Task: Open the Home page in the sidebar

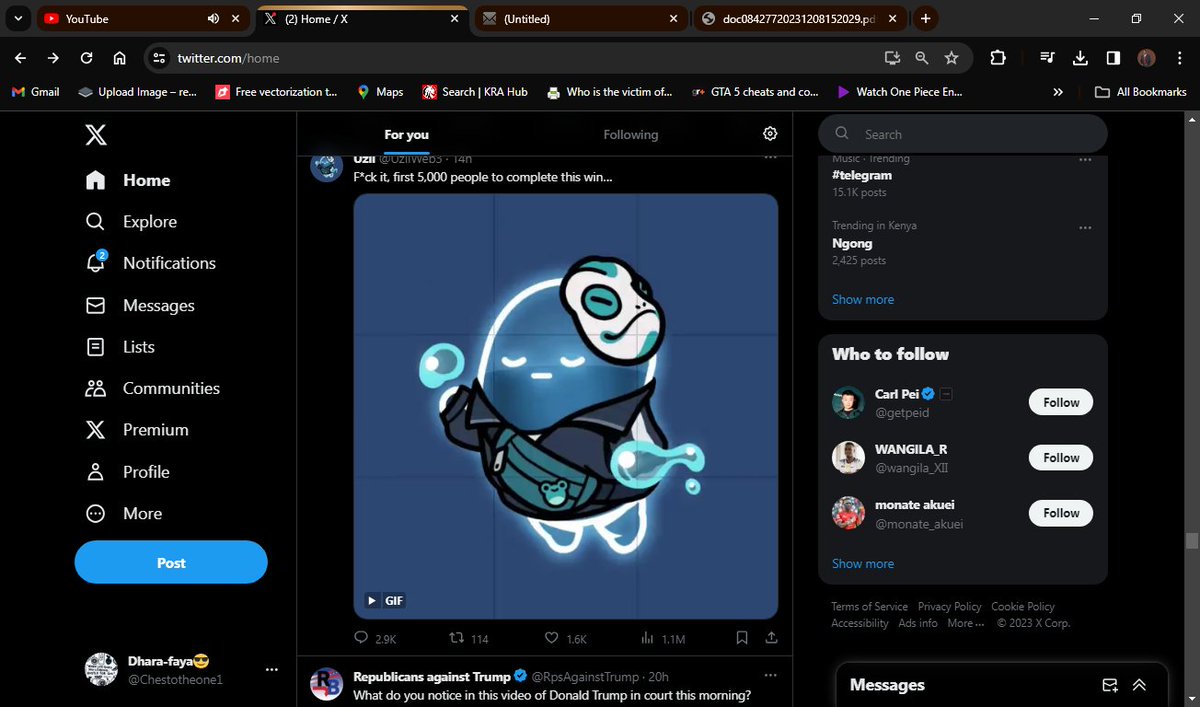Action: (x=128, y=180)
